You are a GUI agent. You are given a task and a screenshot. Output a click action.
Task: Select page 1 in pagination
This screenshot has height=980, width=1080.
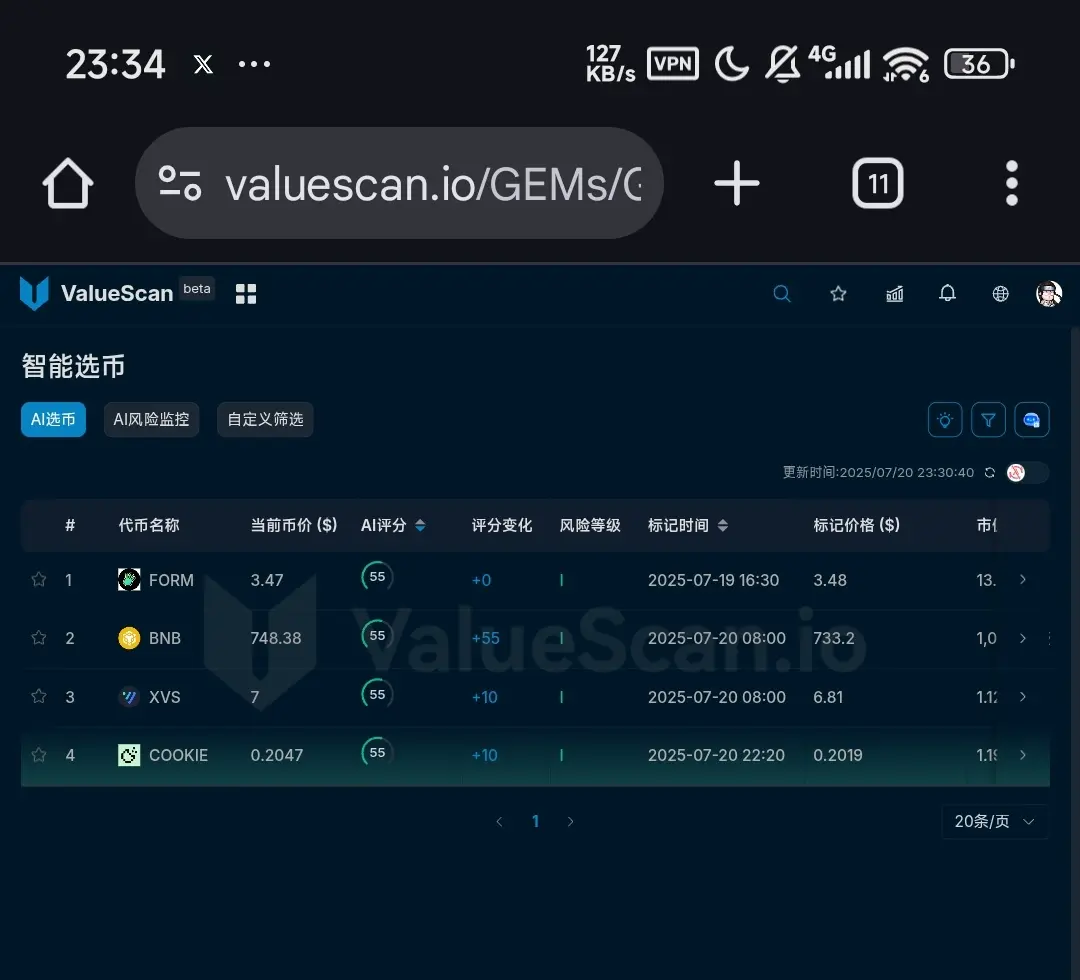pyautogui.click(x=535, y=821)
